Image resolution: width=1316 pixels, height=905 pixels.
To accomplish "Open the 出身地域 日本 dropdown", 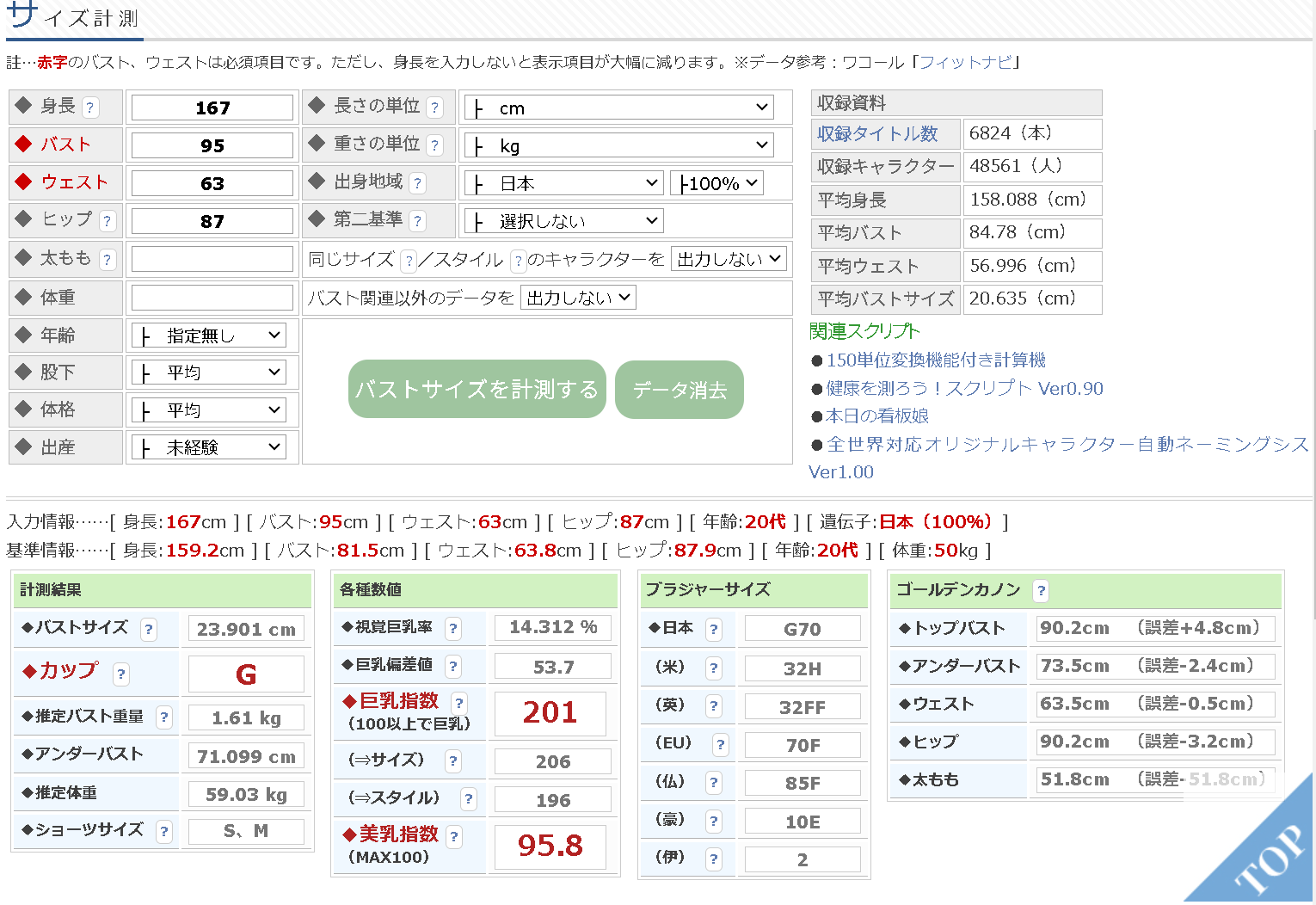I will coord(563,183).
